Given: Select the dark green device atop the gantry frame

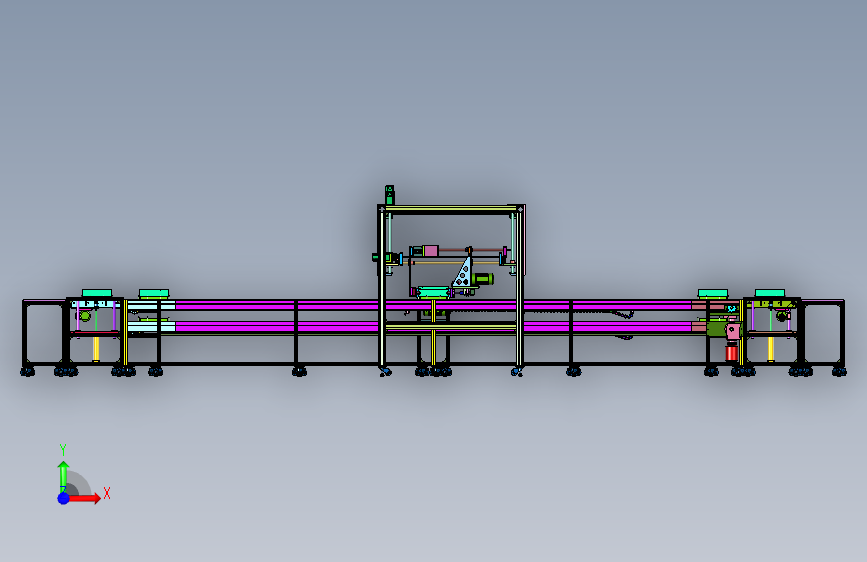Looking at the screenshot, I should click(x=390, y=195).
